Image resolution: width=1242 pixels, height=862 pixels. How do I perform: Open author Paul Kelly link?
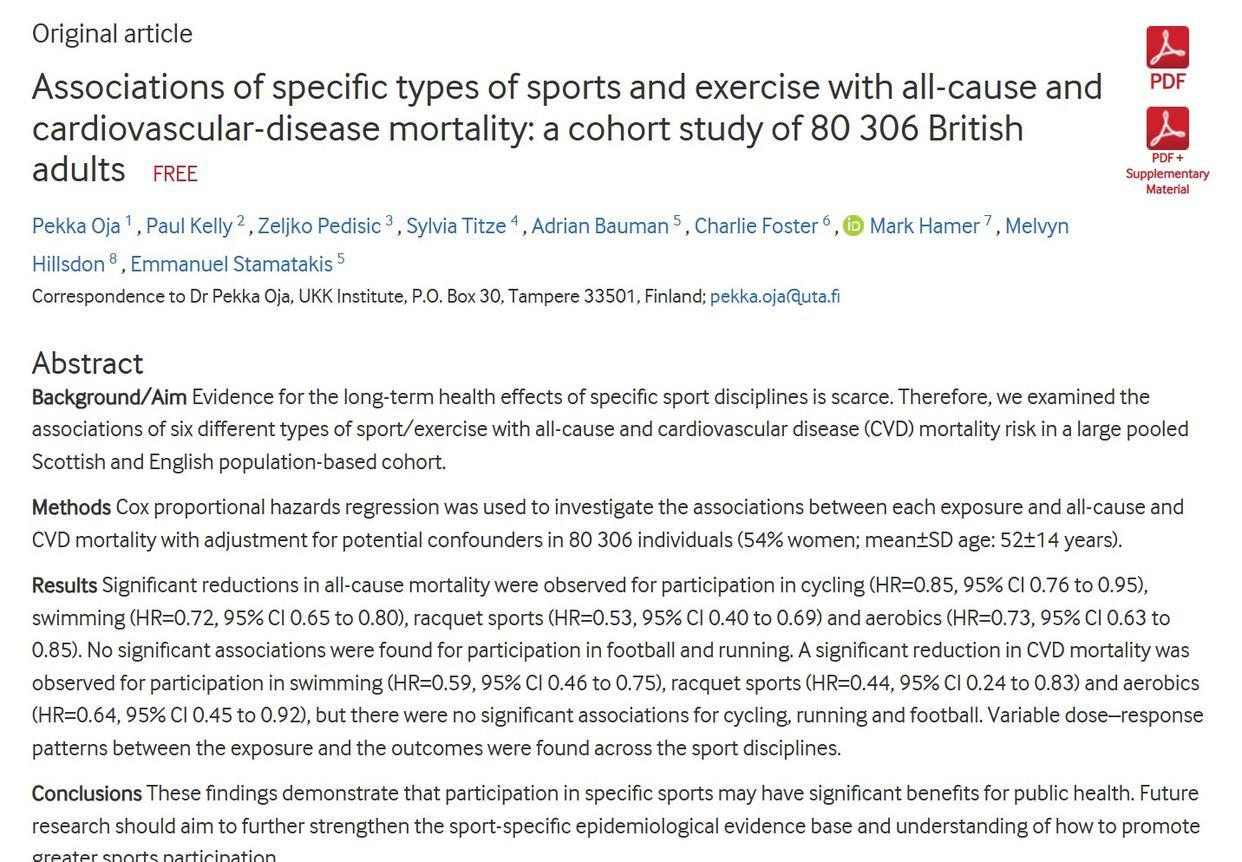(x=189, y=227)
